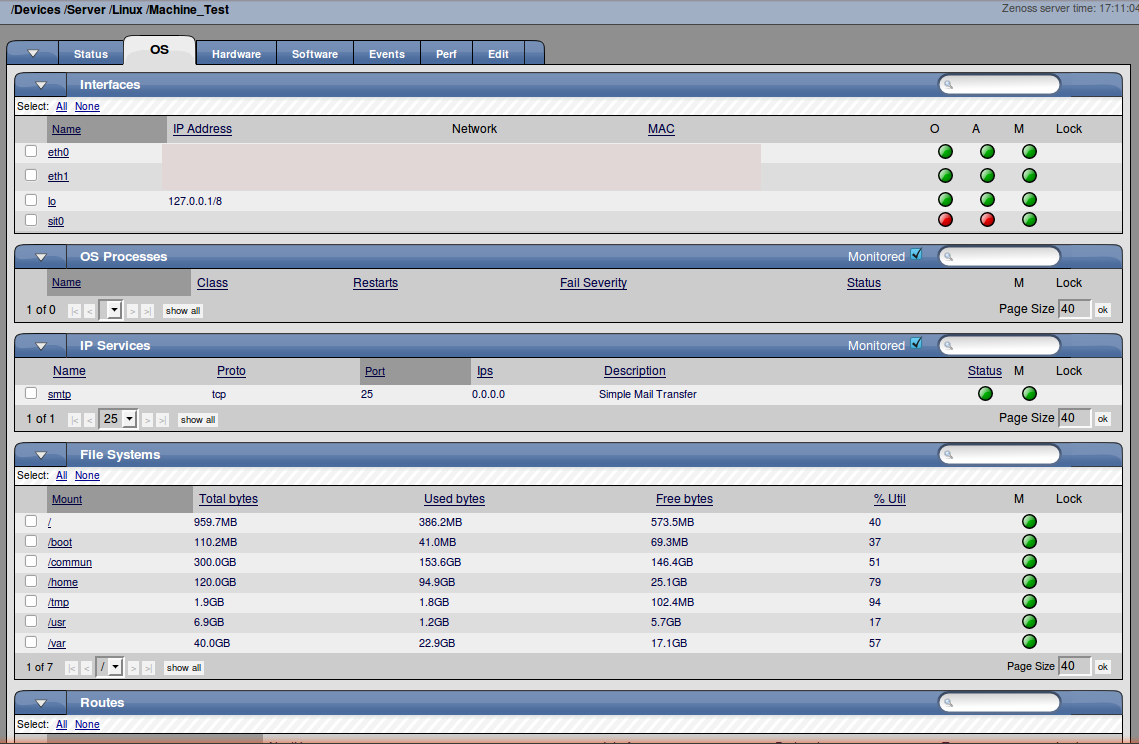Click last page arrow in OS Processes pager
The width and height of the screenshot is (1139, 744).
click(x=148, y=311)
